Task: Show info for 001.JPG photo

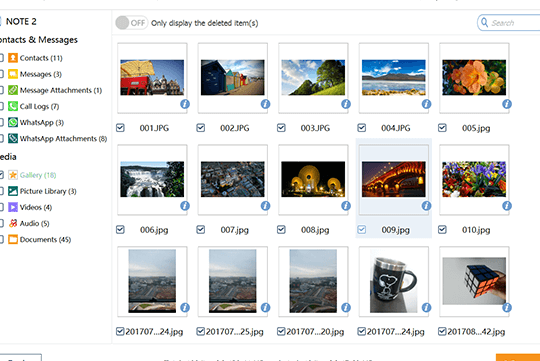Action: click(x=185, y=104)
